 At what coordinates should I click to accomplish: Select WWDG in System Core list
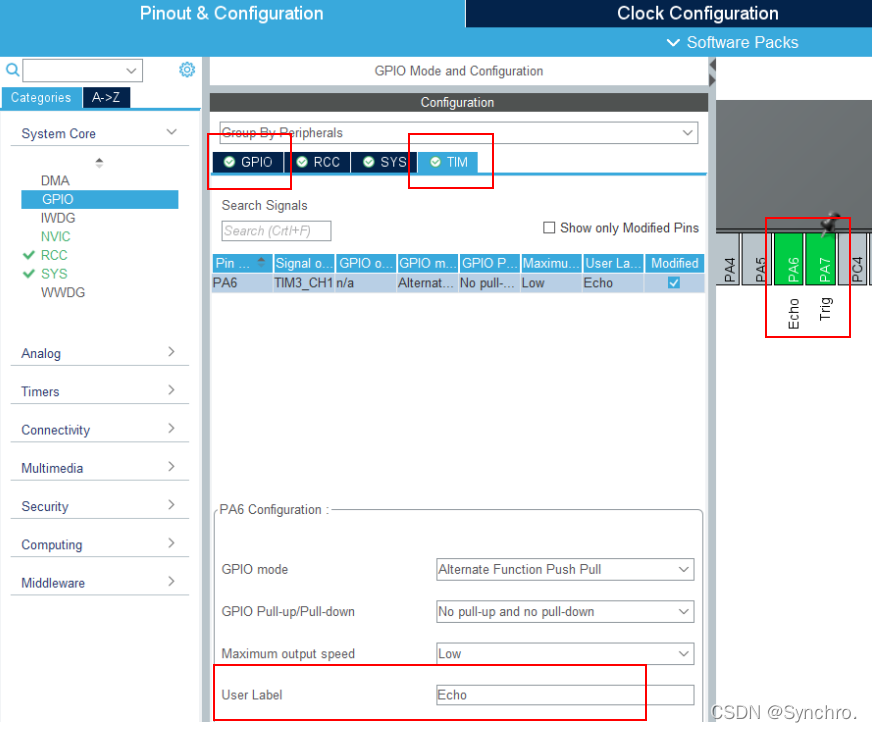[x=63, y=293]
